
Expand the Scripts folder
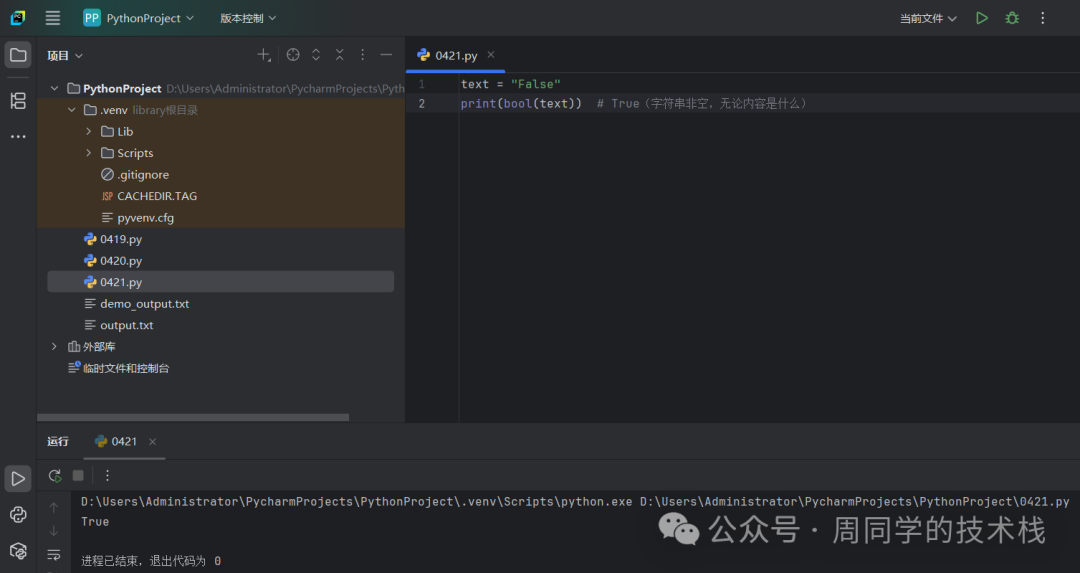pyautogui.click(x=89, y=153)
